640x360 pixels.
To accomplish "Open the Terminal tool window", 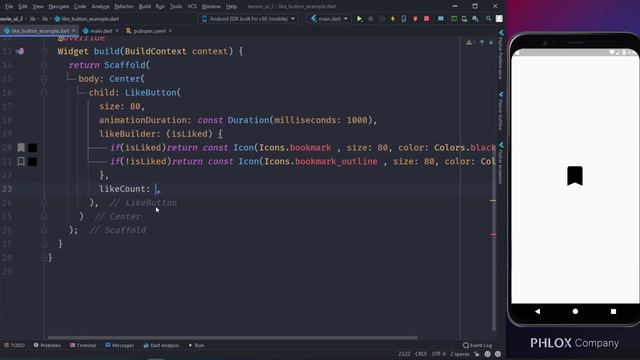I will [83, 345].
